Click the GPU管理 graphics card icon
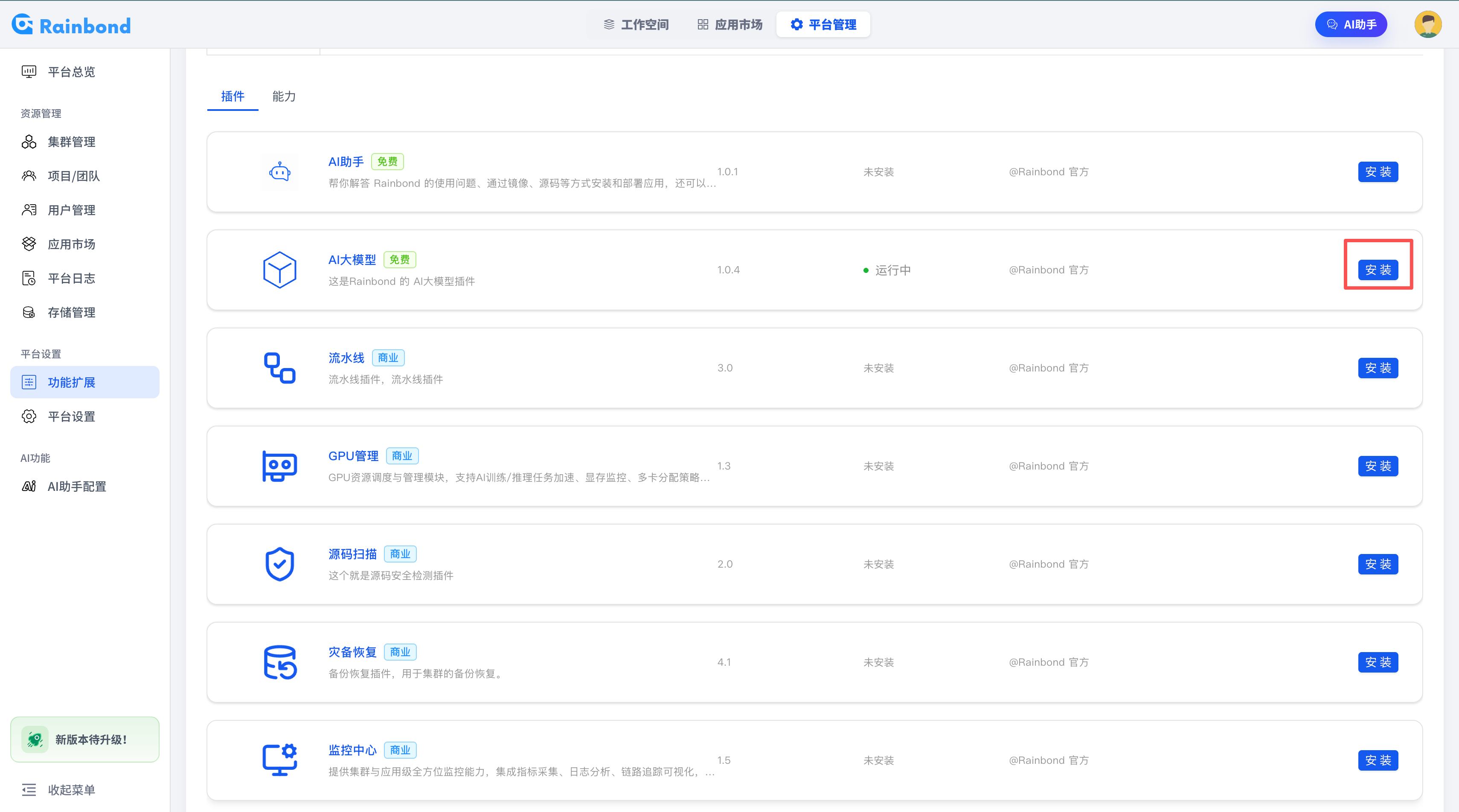 tap(280, 466)
